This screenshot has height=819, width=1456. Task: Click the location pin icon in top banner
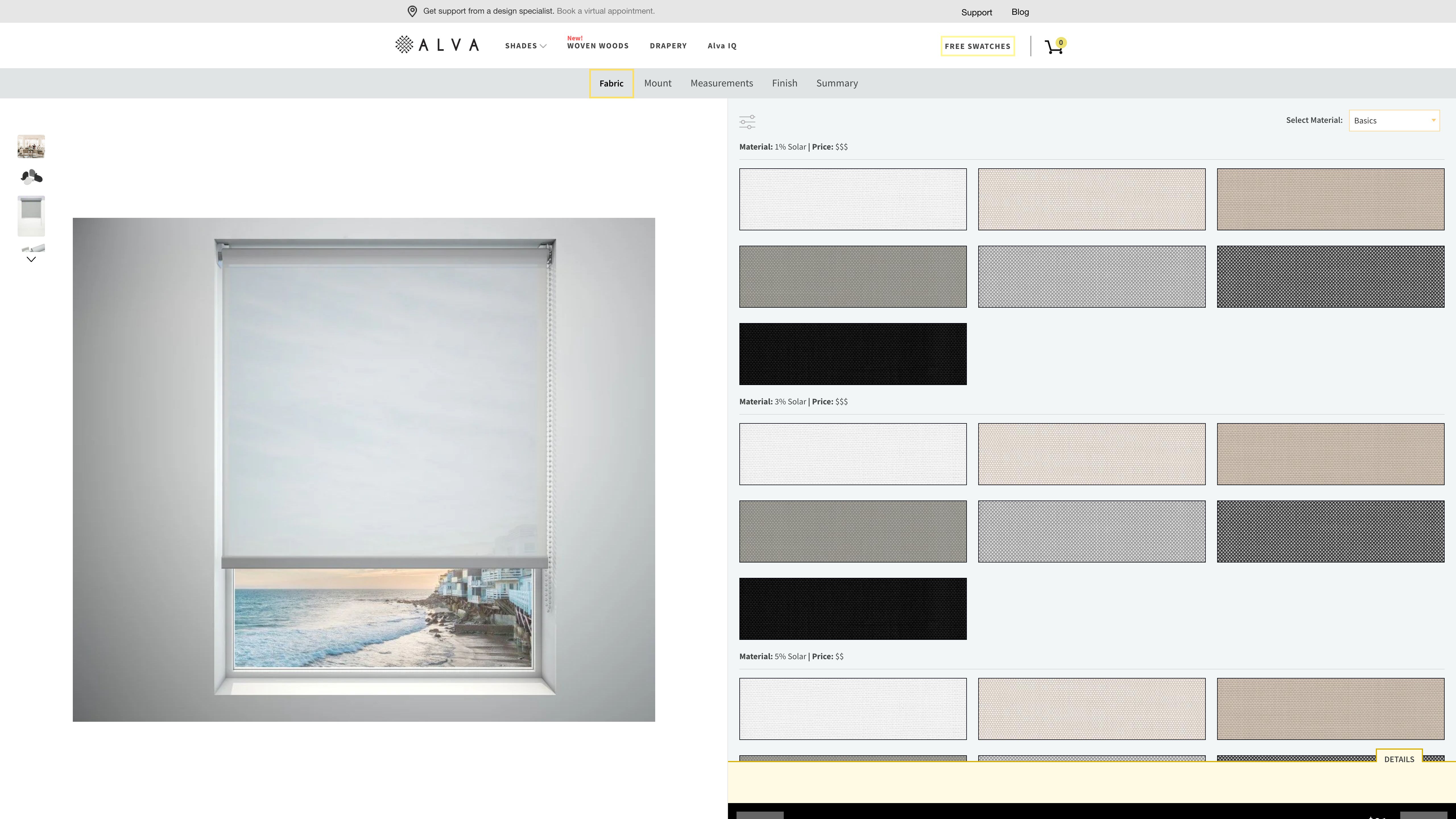tap(412, 11)
